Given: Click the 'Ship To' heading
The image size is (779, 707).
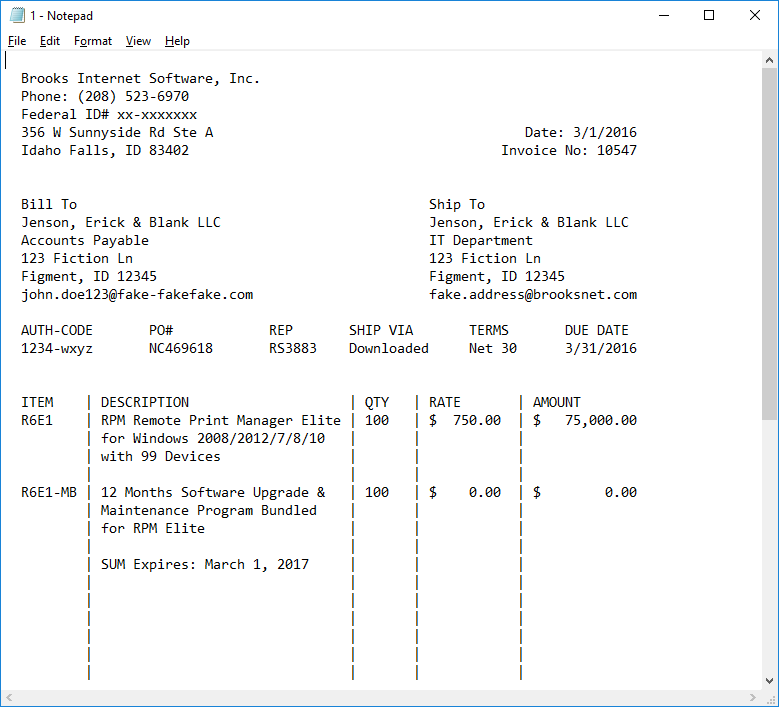Looking at the screenshot, I should (x=457, y=205).
